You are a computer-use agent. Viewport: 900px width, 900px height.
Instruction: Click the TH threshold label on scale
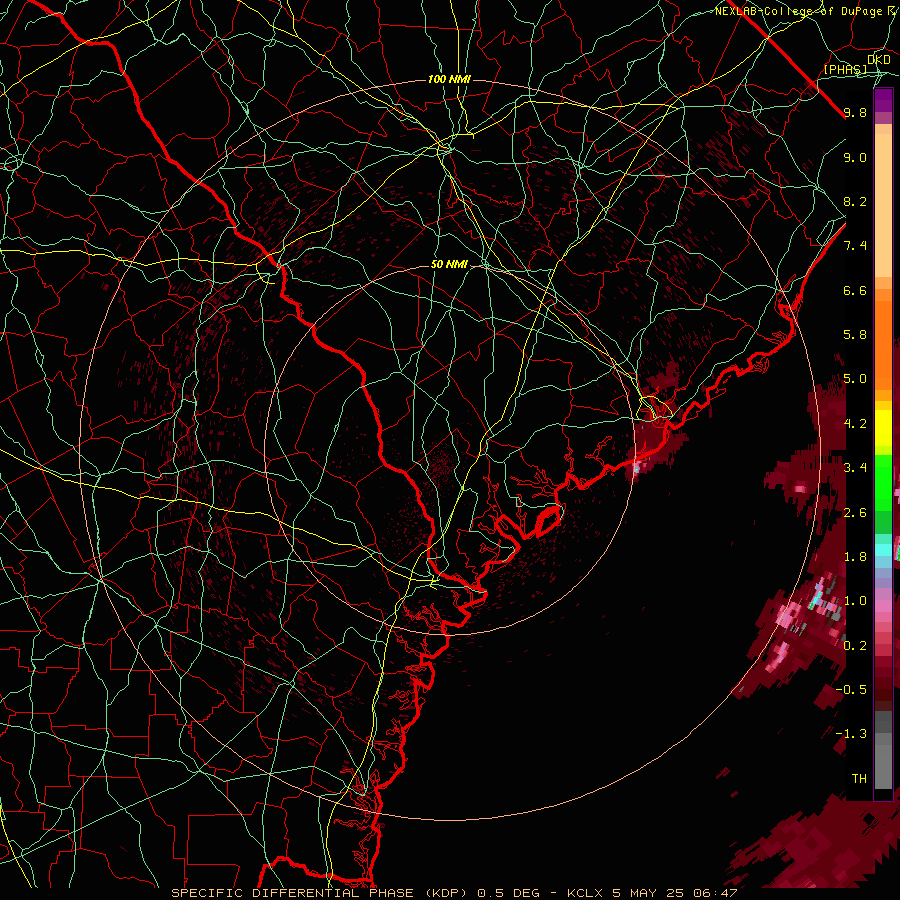[859, 779]
